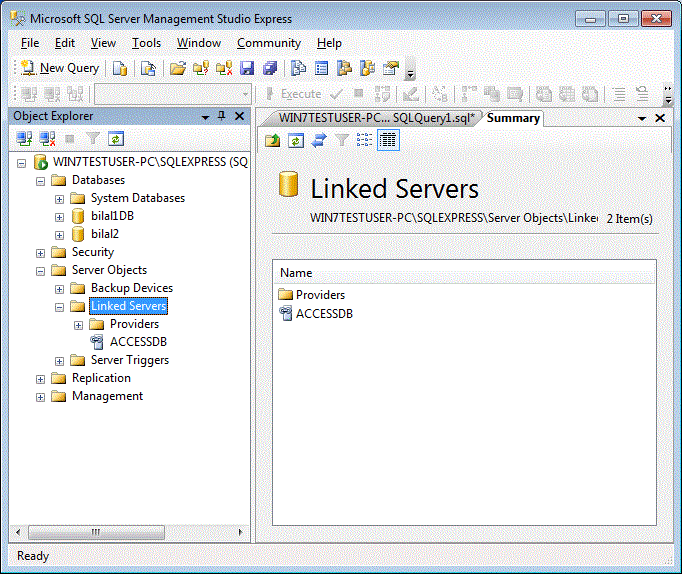Viewport: 682px width, 574px height.
Task: Expand the bilal2 database node
Action: point(60,235)
